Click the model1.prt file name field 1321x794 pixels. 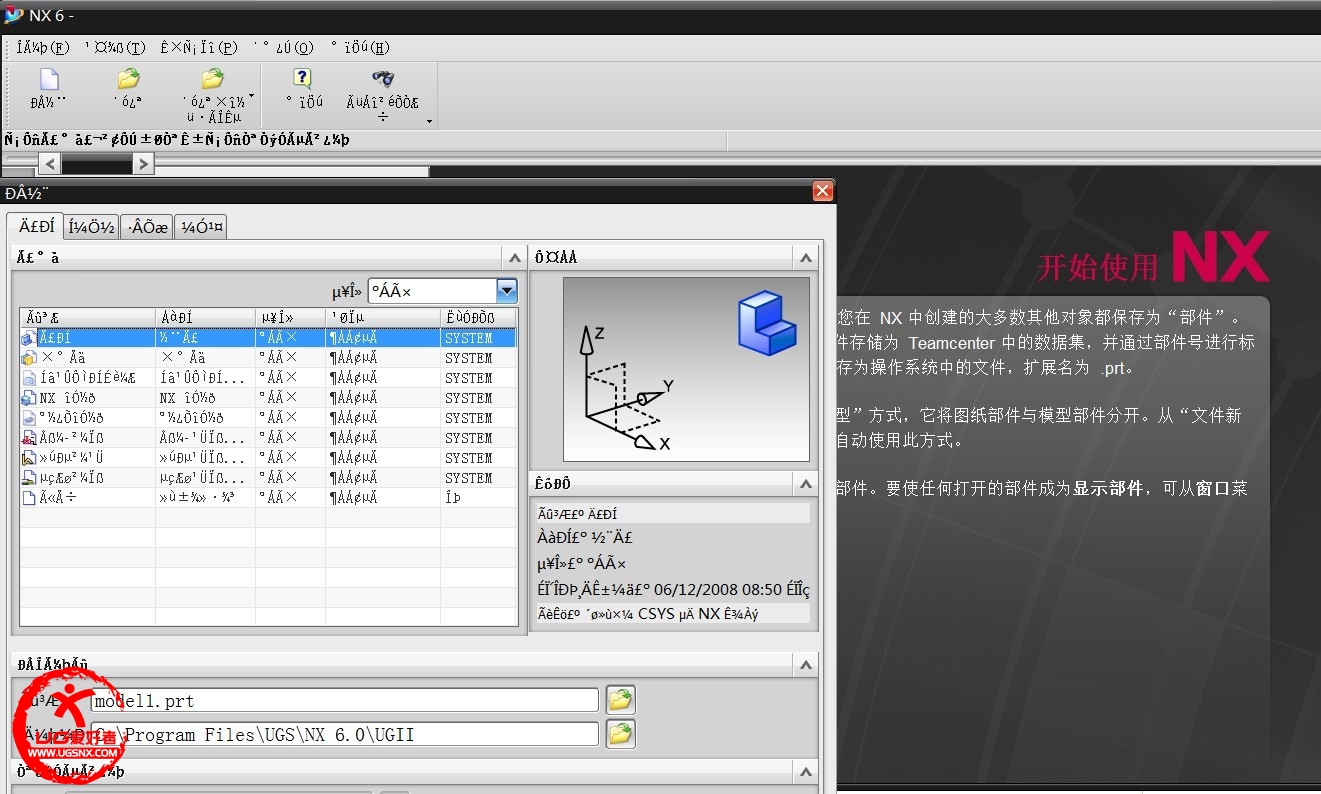[345, 700]
